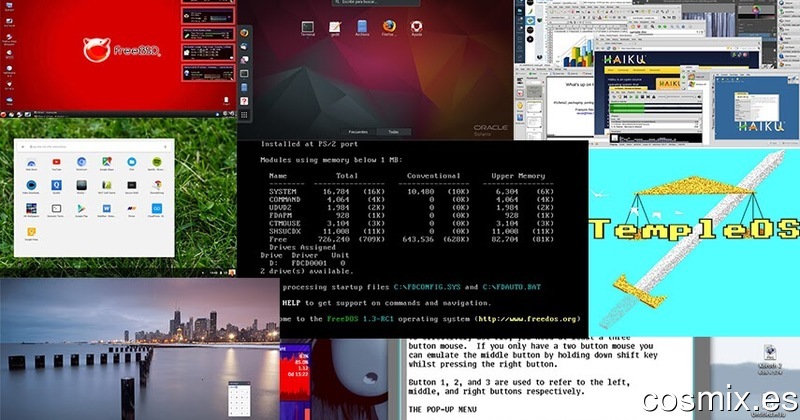Click the 'CTMOUSE' row name in the FreeDOS memory table
Viewport: 800px width, 420px height.
click(285, 224)
